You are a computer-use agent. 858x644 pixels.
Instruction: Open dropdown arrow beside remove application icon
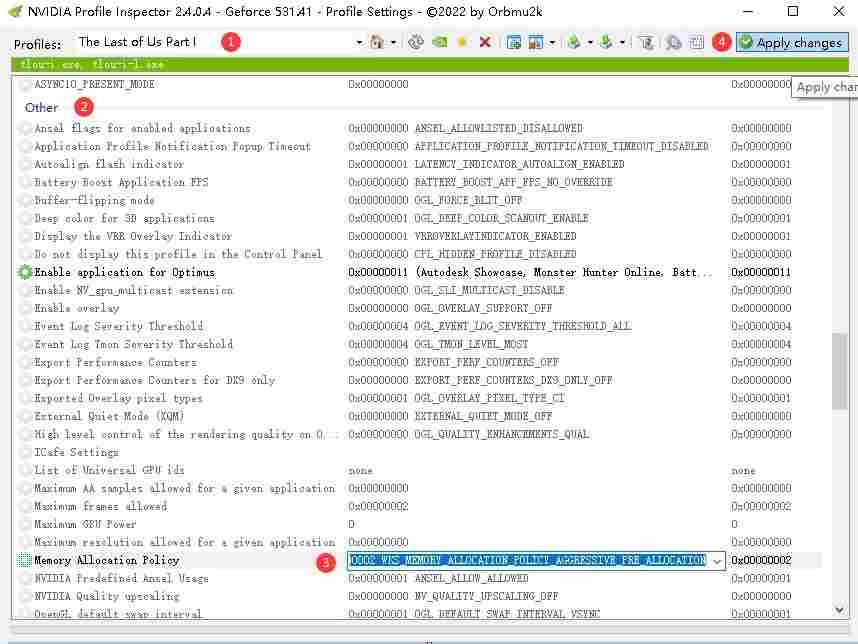point(552,43)
